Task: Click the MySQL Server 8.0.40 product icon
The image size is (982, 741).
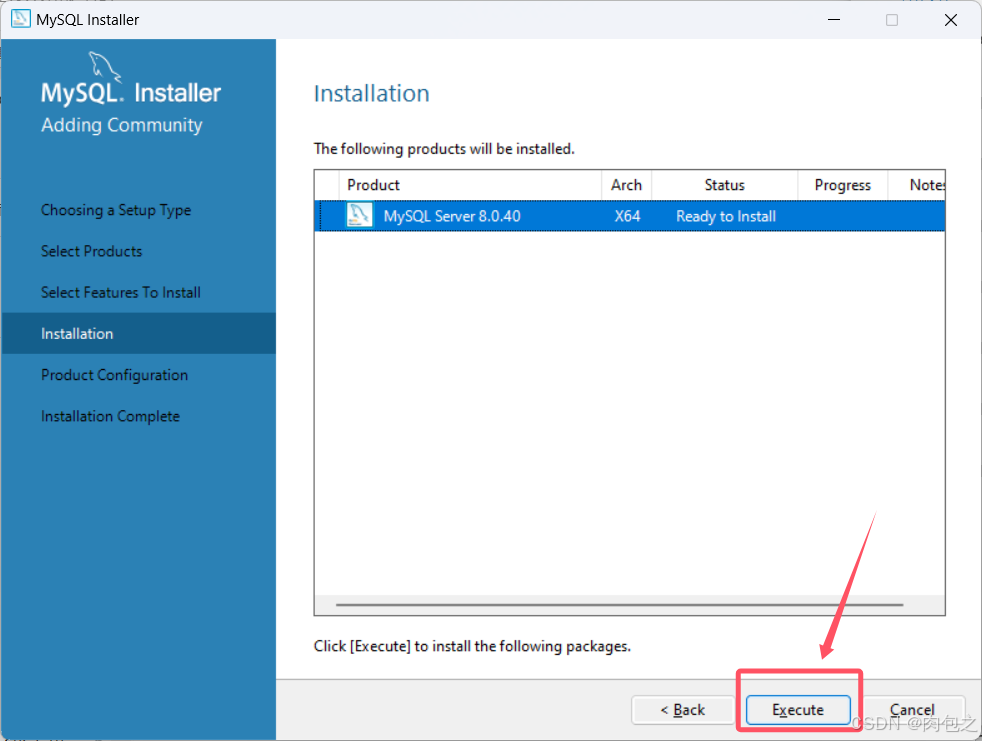Action: tap(359, 215)
